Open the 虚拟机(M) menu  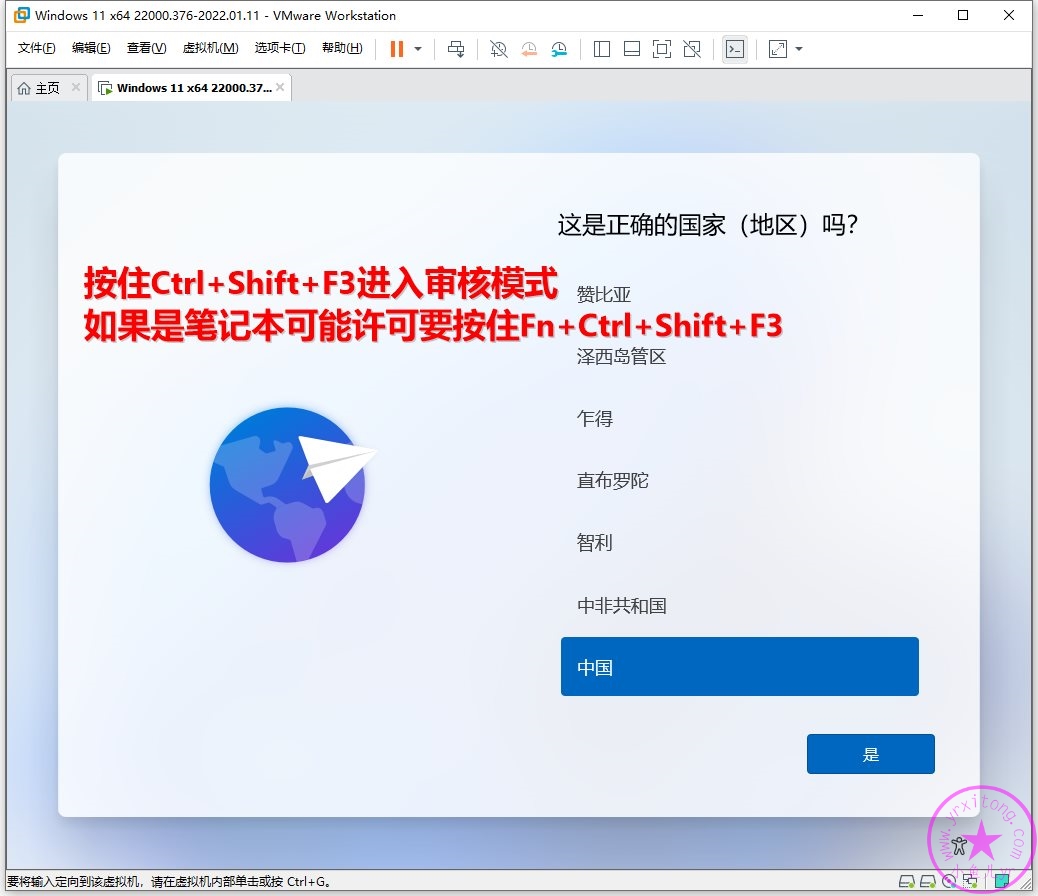(211, 48)
